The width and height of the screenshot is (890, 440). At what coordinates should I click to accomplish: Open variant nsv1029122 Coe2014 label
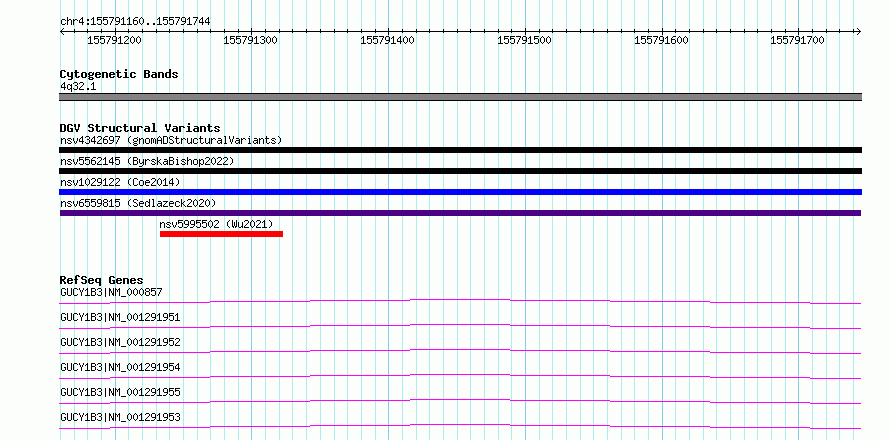coord(120,182)
